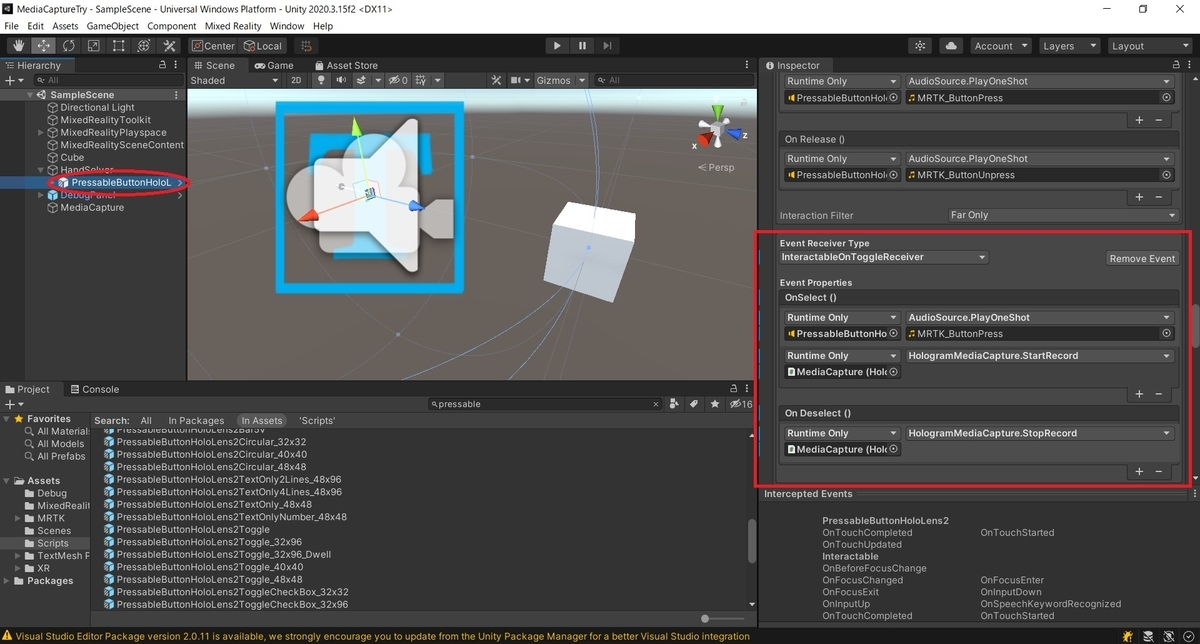Select the Rotate tool
Image resolution: width=1200 pixels, height=644 pixels.
click(x=68, y=46)
